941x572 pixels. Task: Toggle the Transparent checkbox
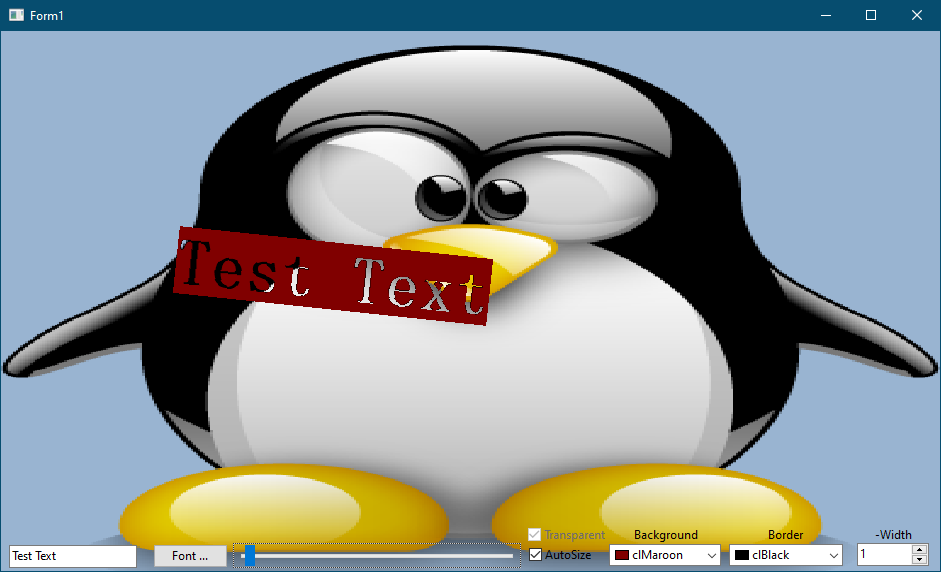534,534
